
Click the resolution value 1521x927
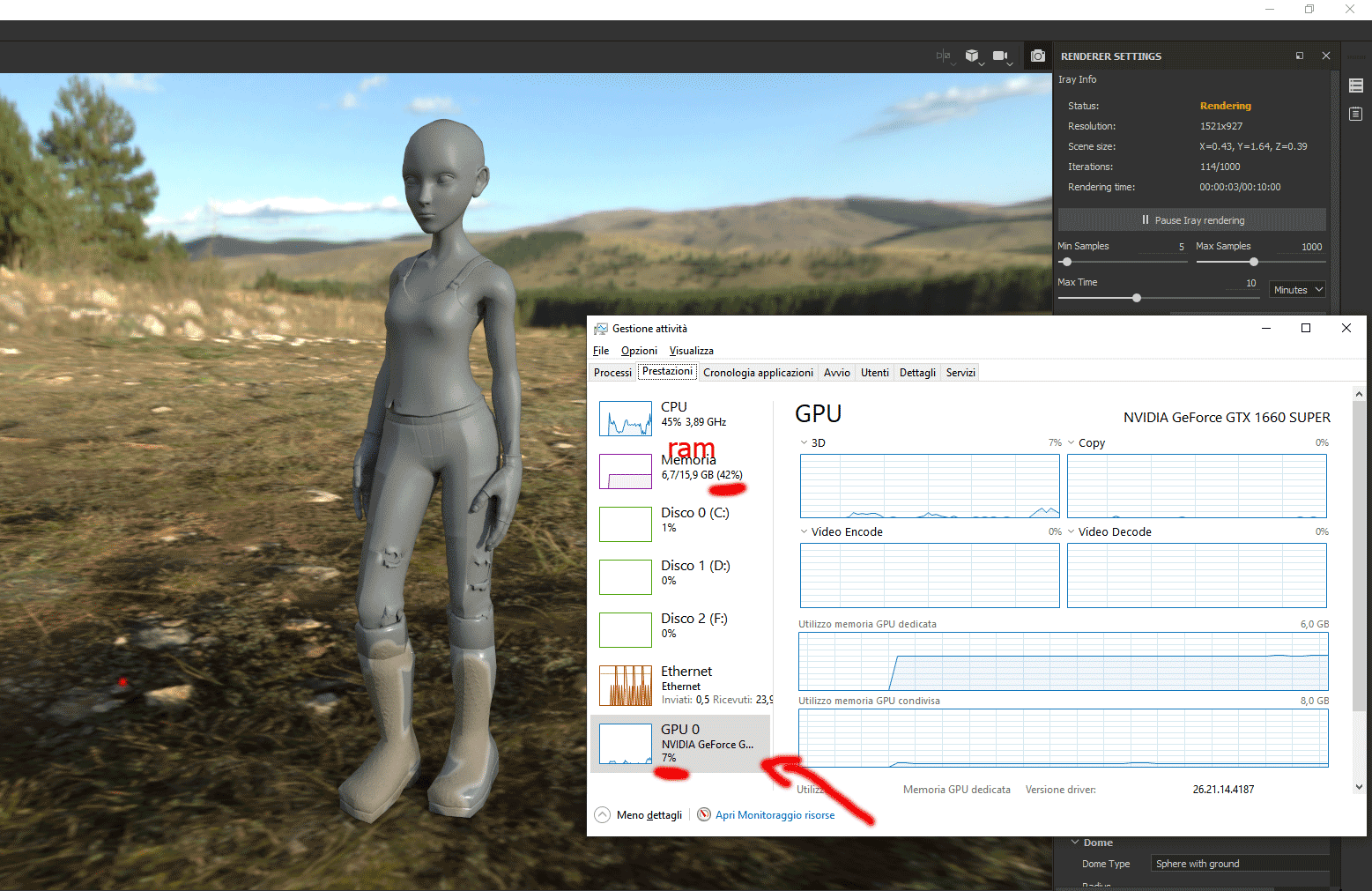(1221, 126)
